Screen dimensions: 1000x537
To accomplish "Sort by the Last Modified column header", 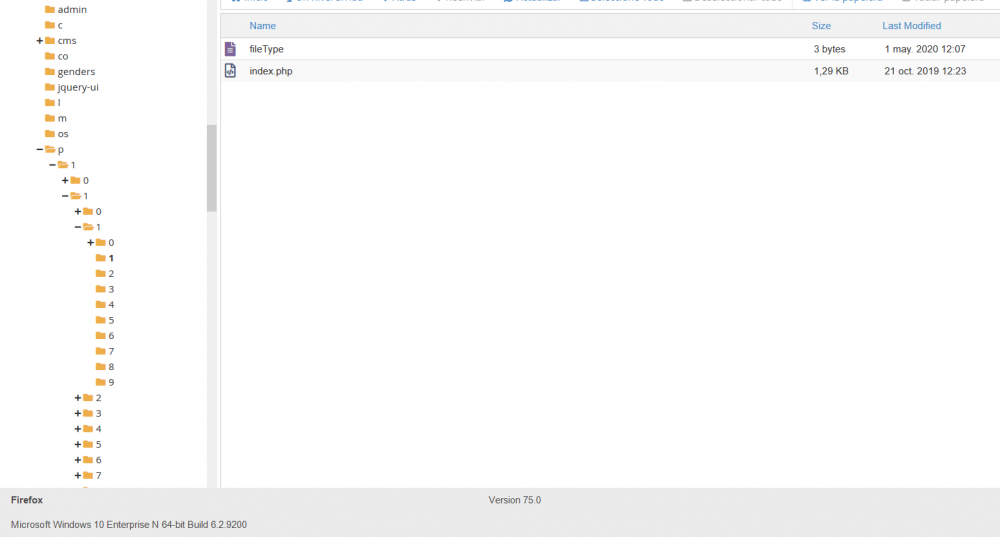I will point(911,26).
